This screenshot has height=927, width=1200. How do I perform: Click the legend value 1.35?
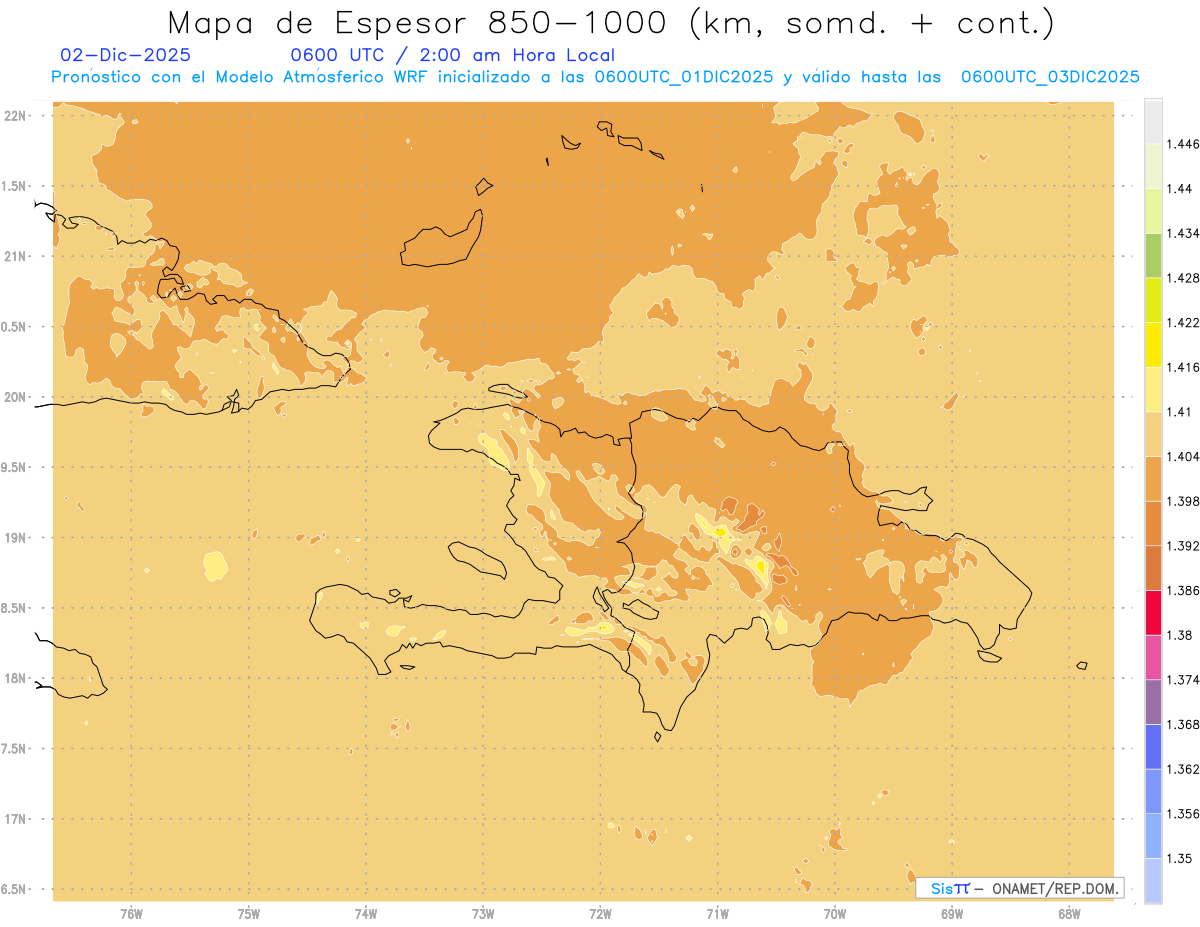(1179, 858)
